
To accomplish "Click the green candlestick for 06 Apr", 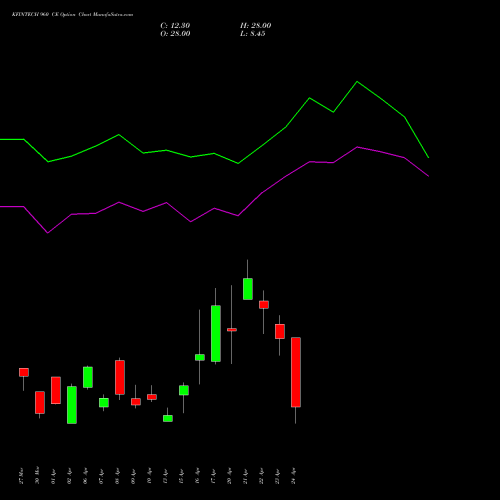I will click(x=88, y=377).
